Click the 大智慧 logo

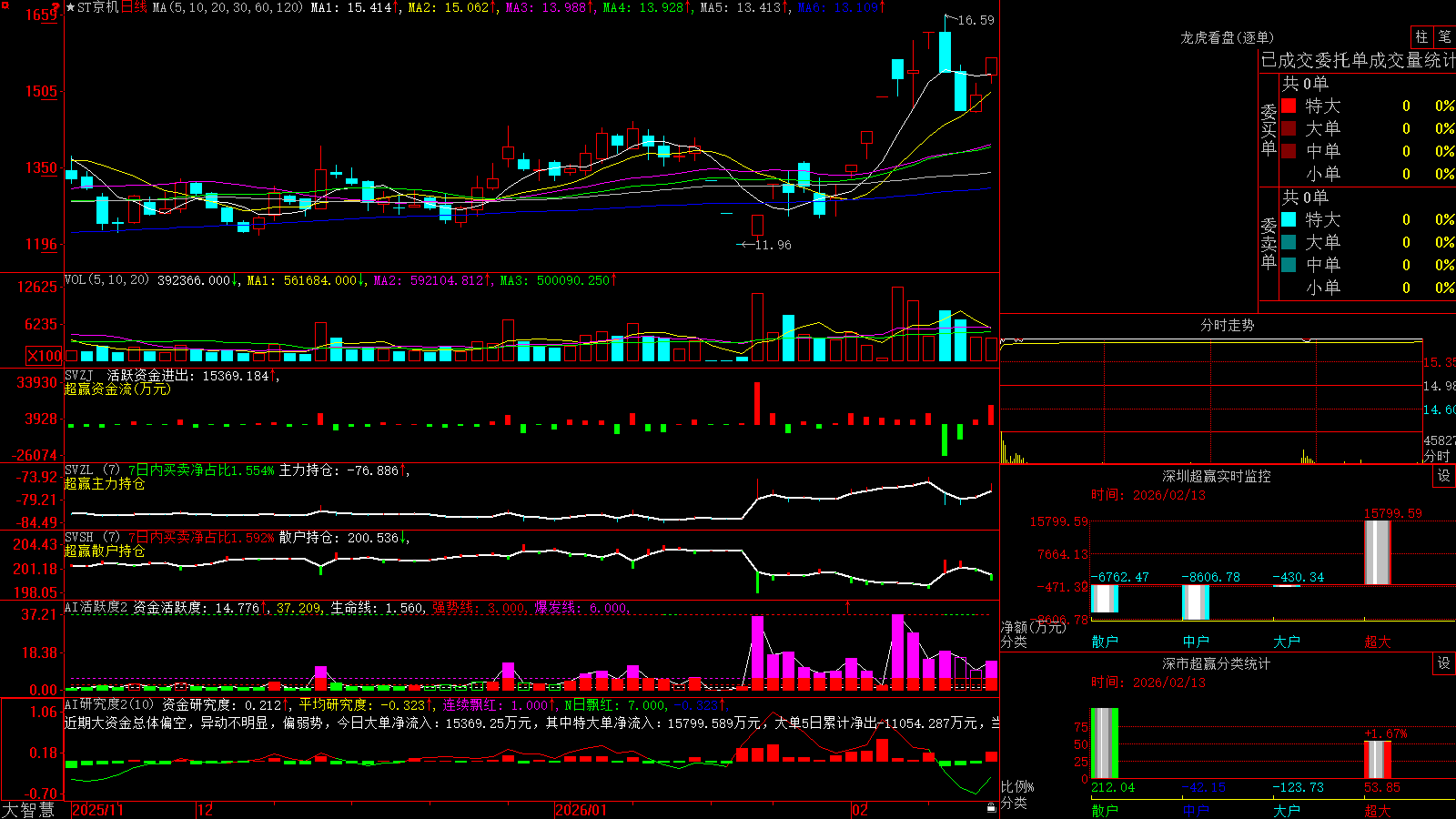tap(28, 810)
